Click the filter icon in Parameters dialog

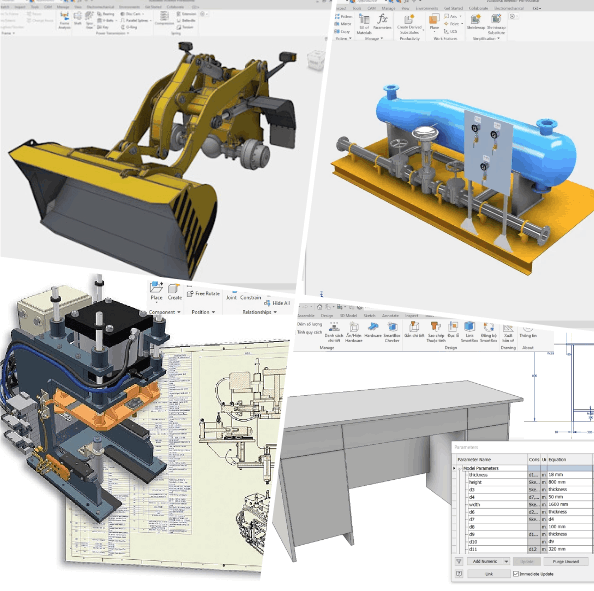click(459, 561)
